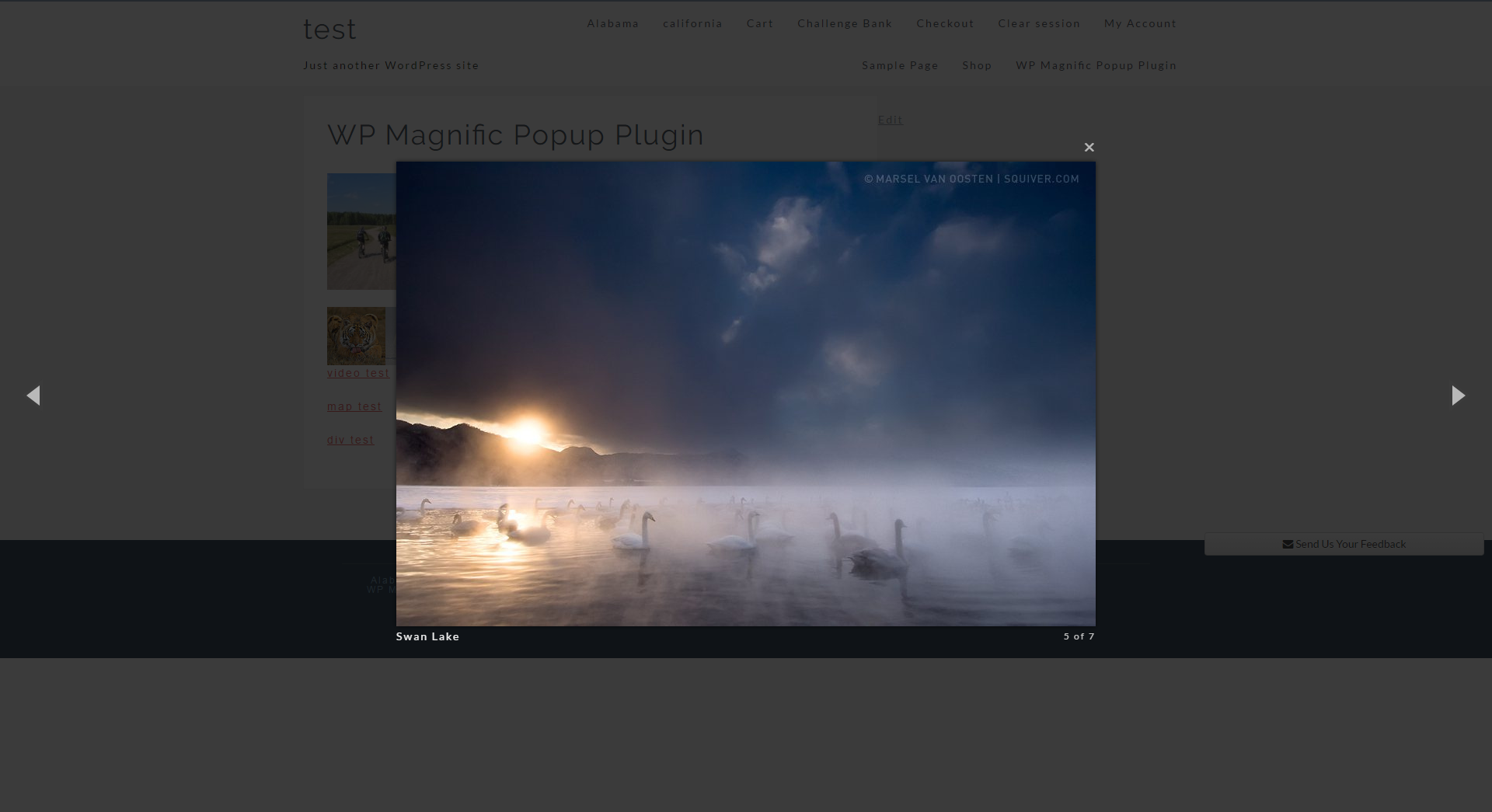Go to the Checkout page
The height and width of the screenshot is (812, 1492).
tap(945, 23)
